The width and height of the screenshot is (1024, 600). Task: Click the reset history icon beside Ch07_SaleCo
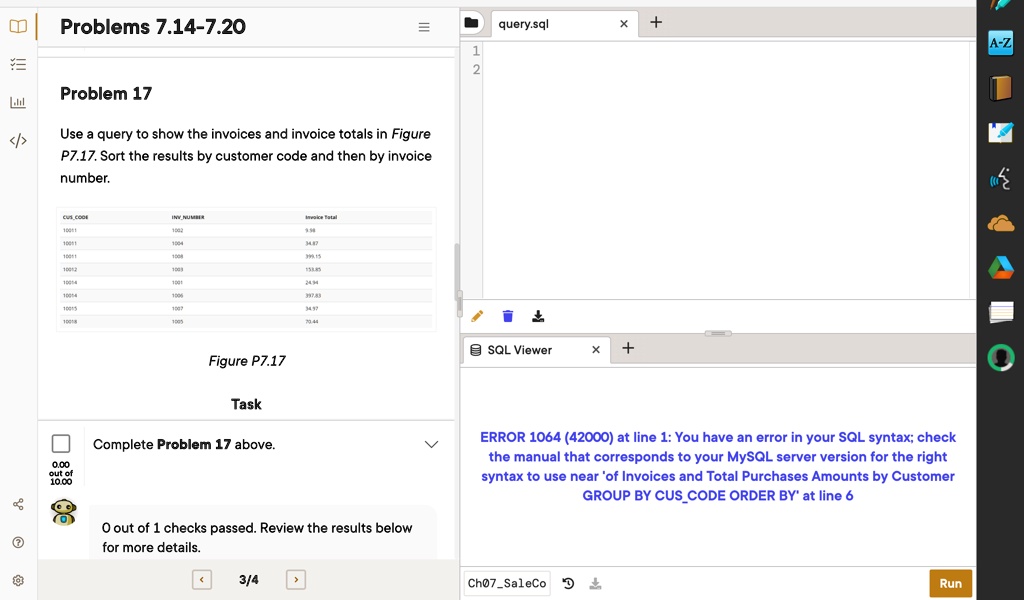click(x=569, y=583)
